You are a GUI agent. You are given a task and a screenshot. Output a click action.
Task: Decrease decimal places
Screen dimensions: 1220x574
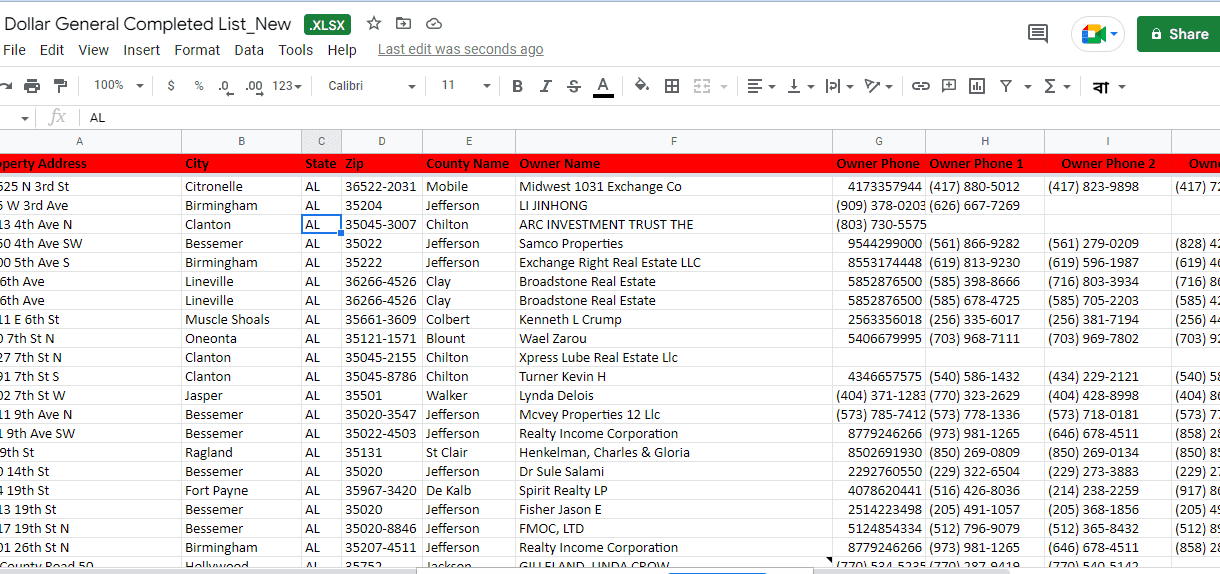pyautogui.click(x=225, y=86)
